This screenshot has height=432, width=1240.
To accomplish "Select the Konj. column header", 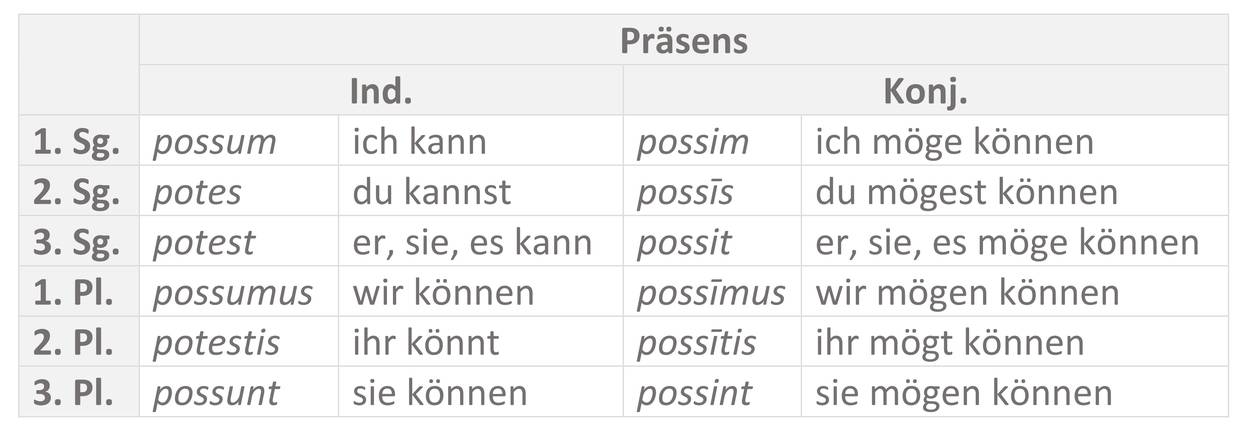I will 925,91.
